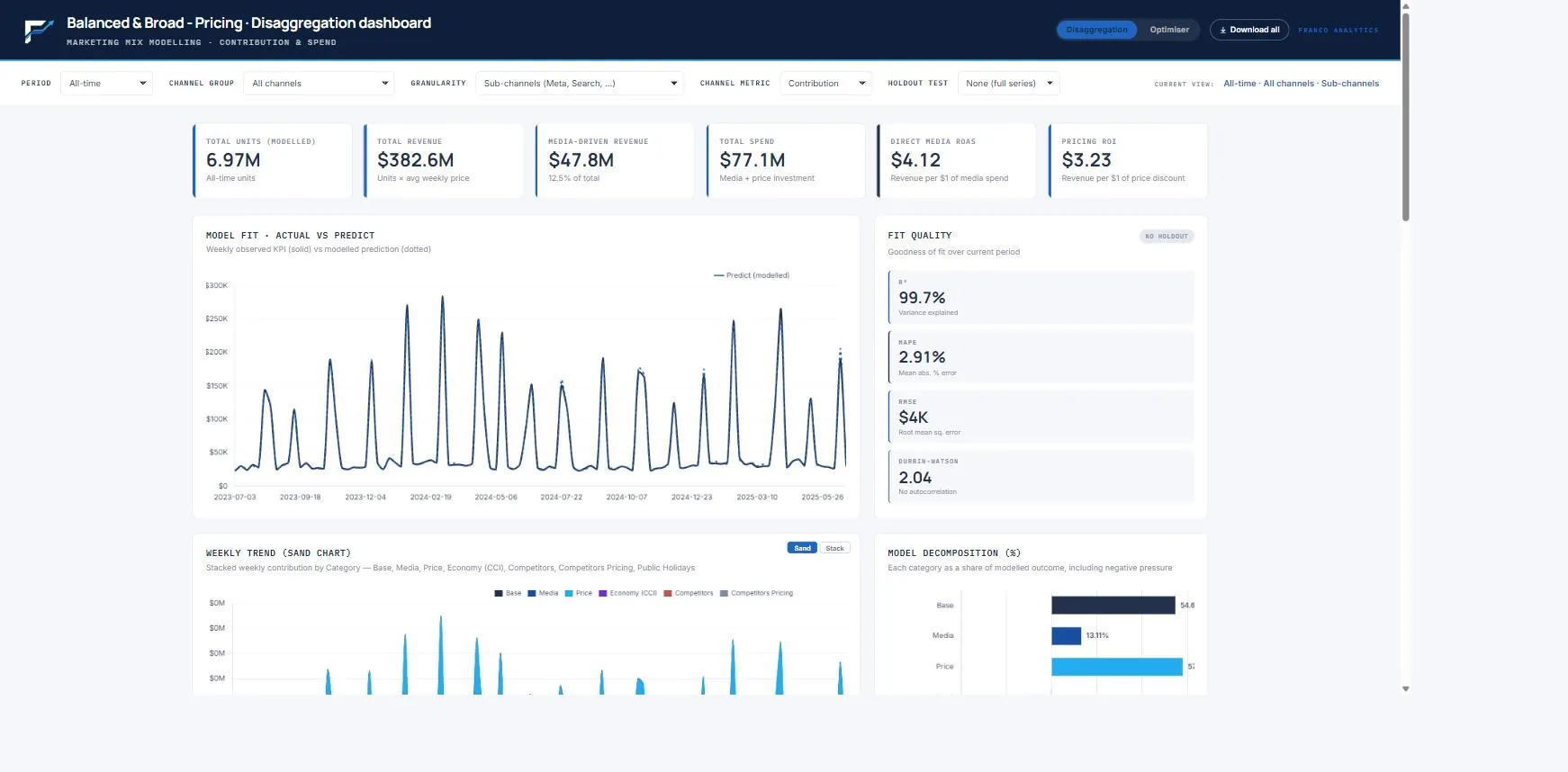Open the Holdout Test dropdown
The width and height of the screenshot is (1568, 772).
pos(1008,84)
